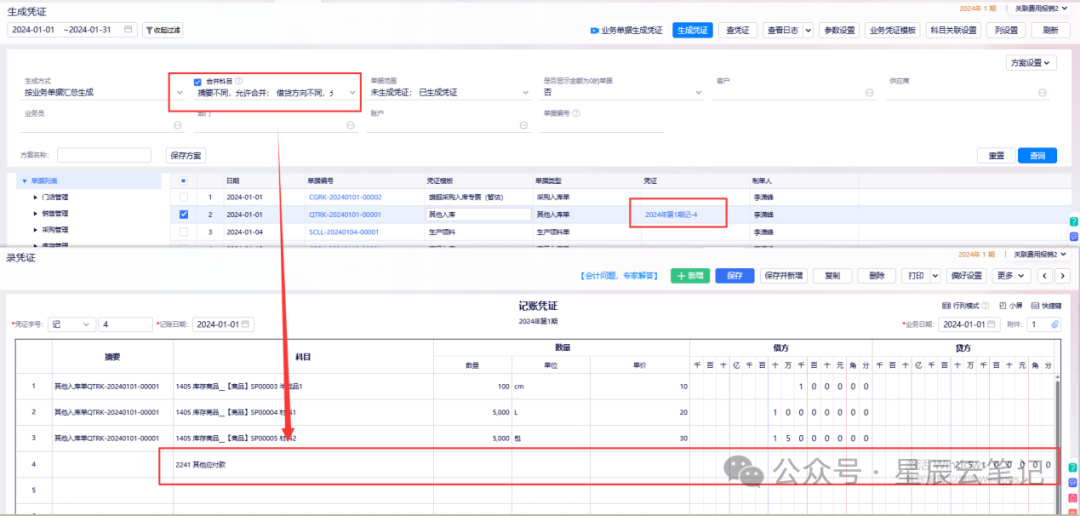Click the 合并科目 help question icon
This screenshot has width=1080, height=516.
coord(239,81)
